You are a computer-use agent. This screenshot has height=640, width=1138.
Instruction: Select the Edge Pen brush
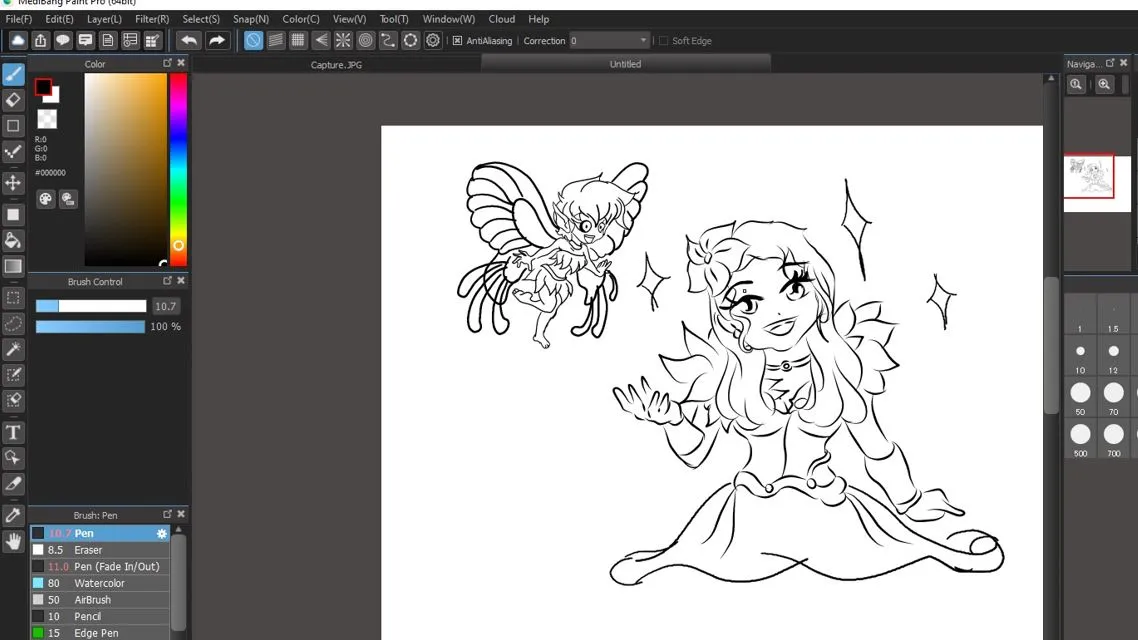(100, 633)
